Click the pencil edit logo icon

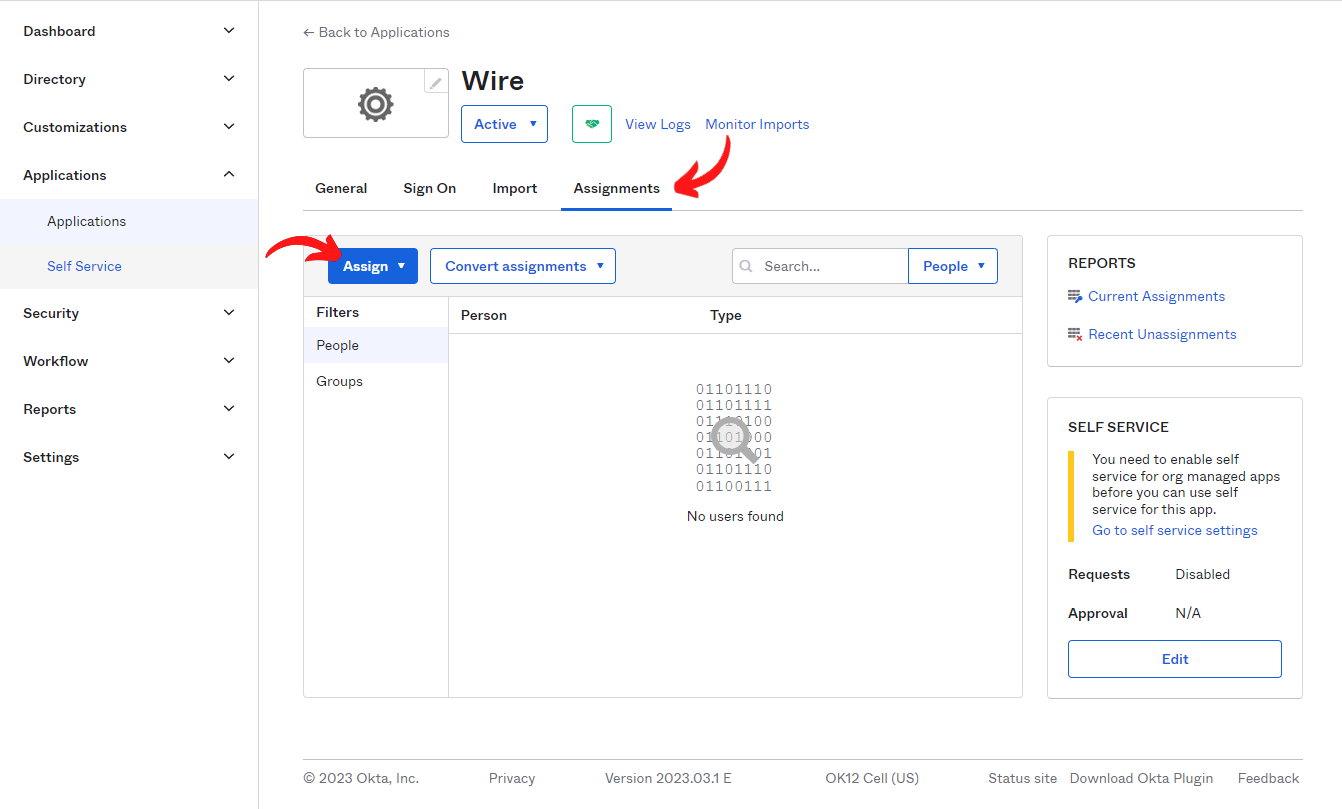point(436,82)
